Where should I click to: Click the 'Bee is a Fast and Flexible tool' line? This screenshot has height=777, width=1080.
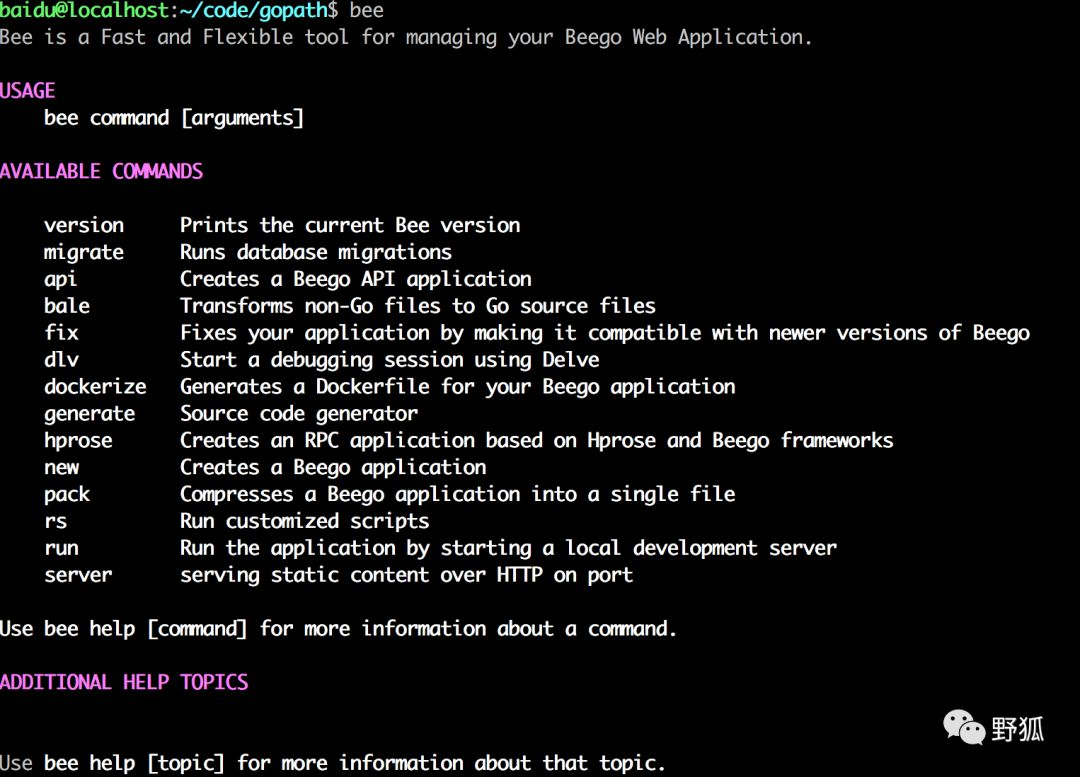click(406, 37)
